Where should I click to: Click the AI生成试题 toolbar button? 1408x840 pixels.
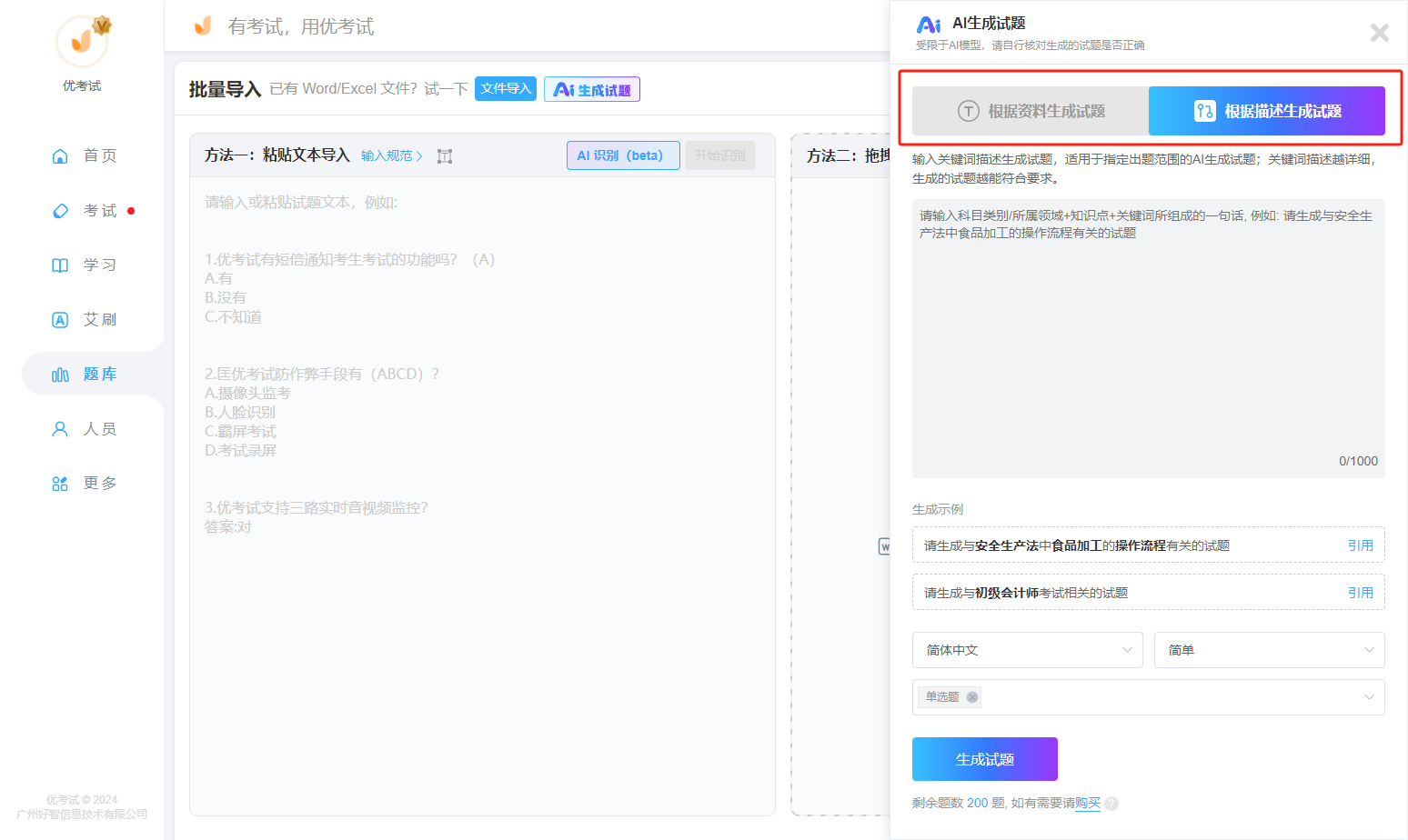(592, 89)
